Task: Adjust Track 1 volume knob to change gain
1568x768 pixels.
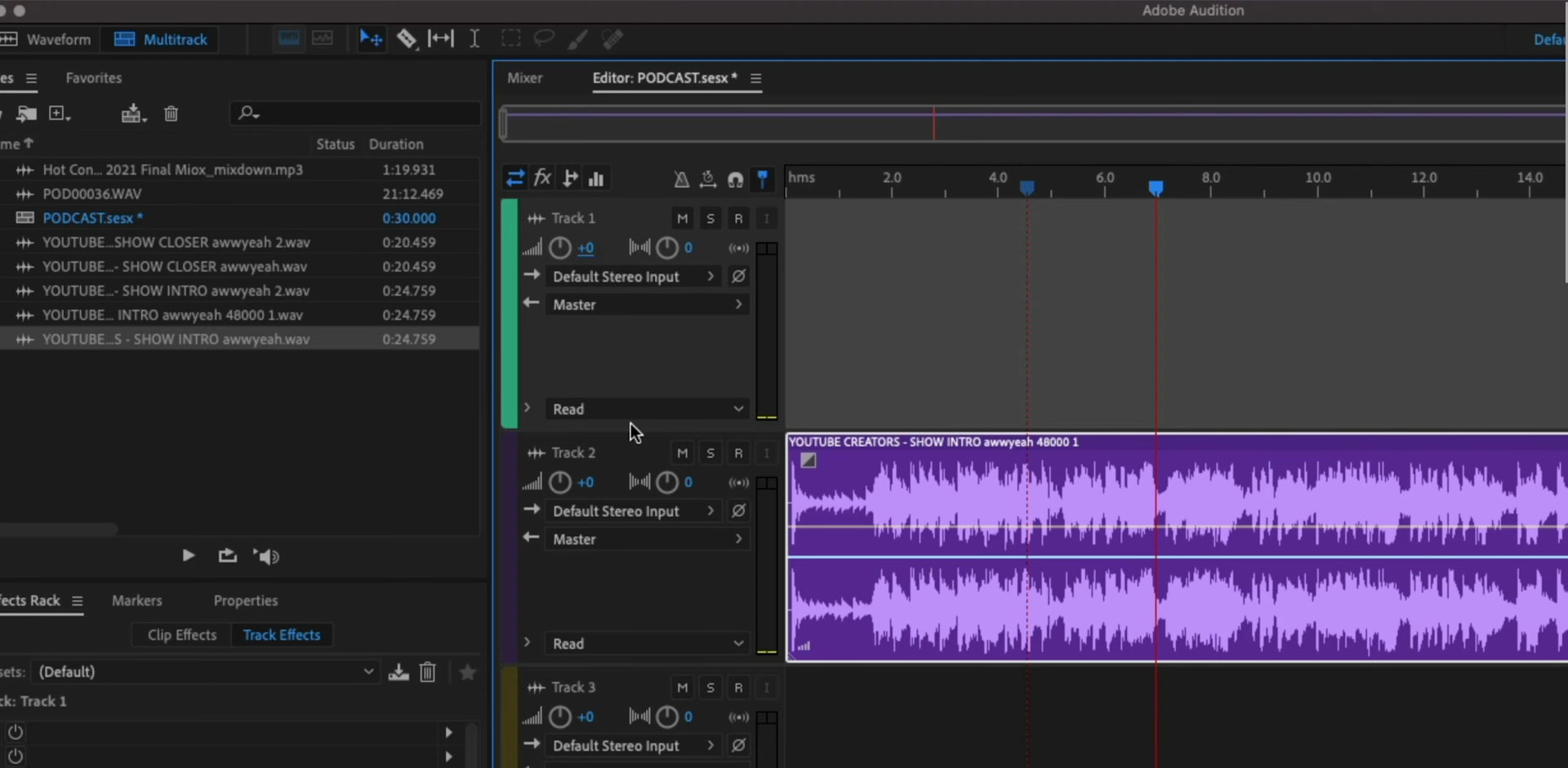Action: pyautogui.click(x=559, y=248)
